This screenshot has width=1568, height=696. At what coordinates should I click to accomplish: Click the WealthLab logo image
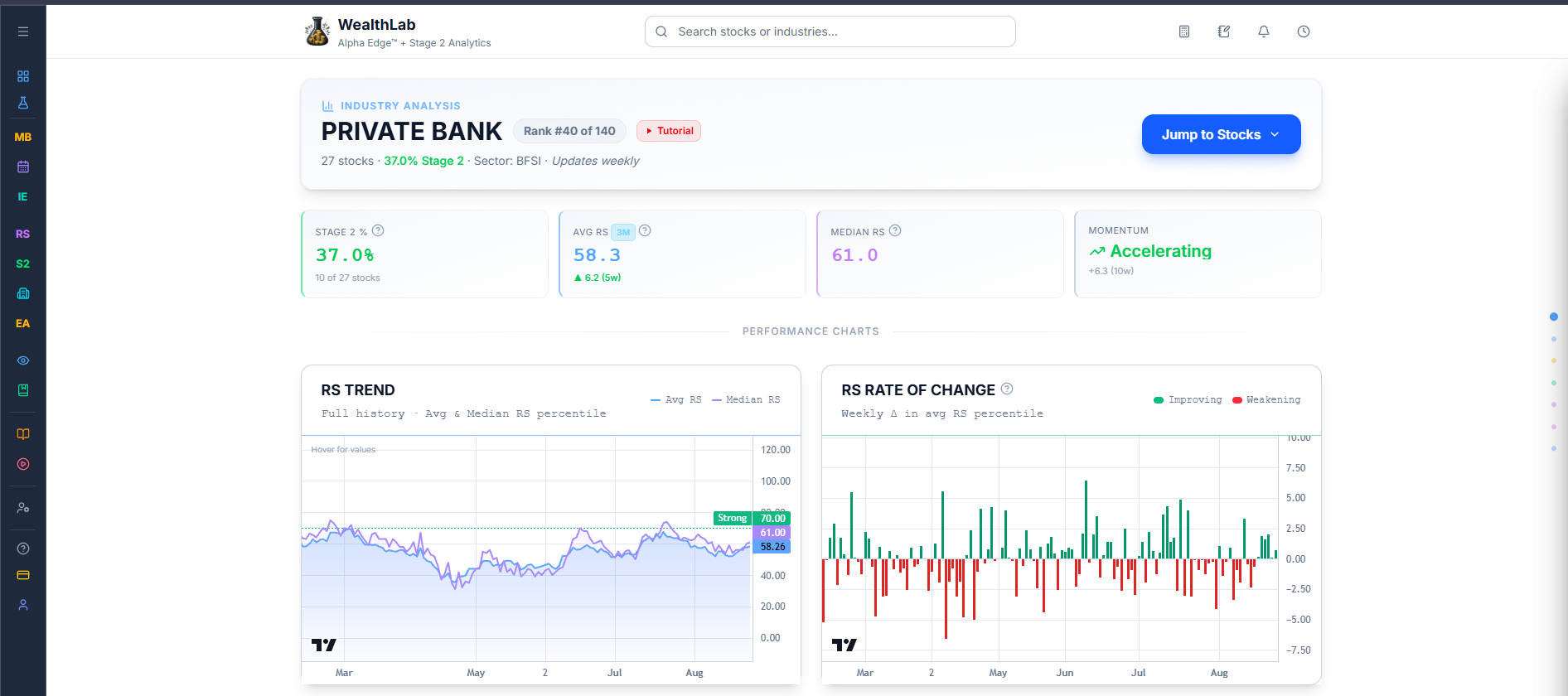coord(317,31)
